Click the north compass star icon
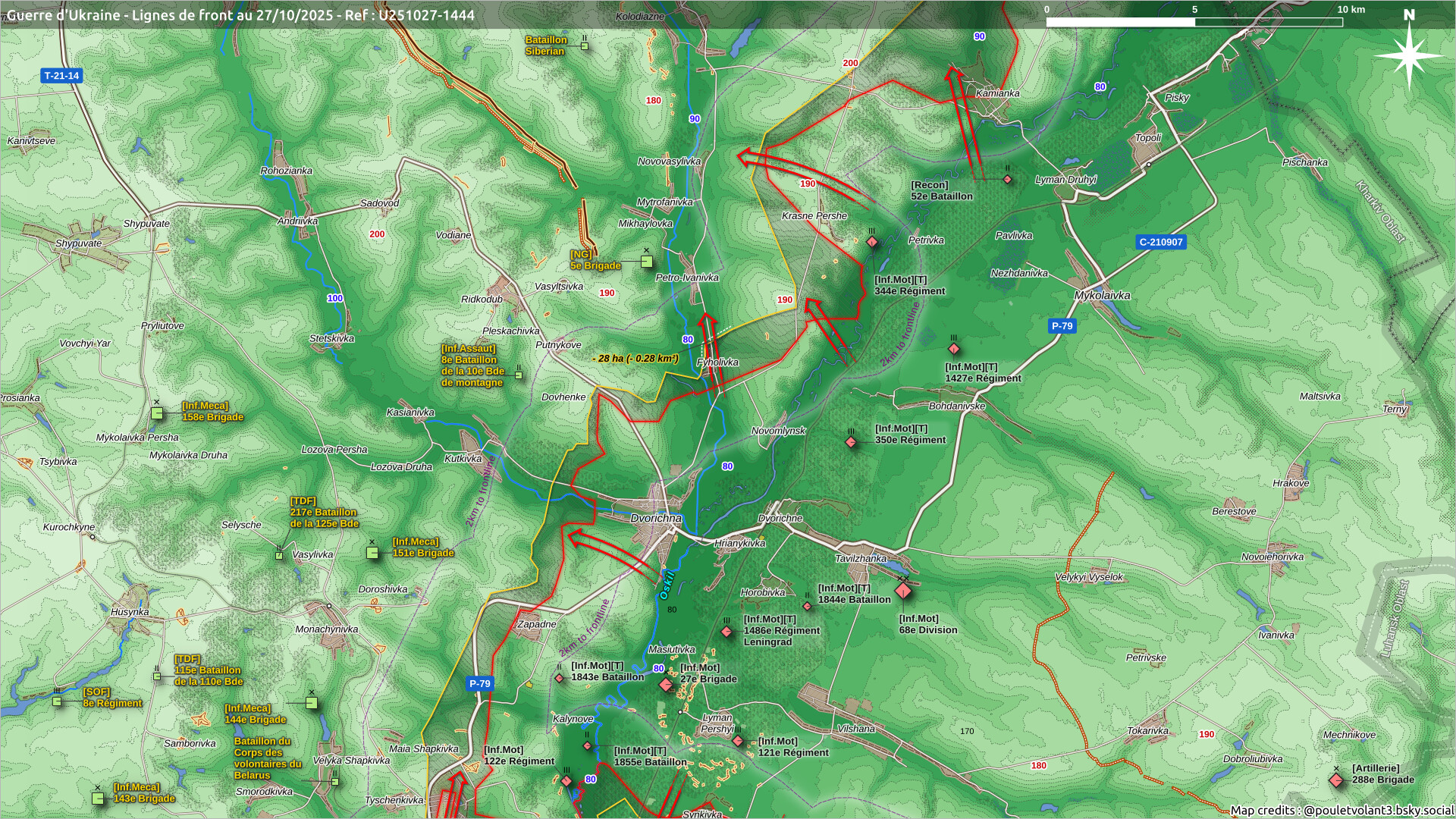 (1409, 55)
